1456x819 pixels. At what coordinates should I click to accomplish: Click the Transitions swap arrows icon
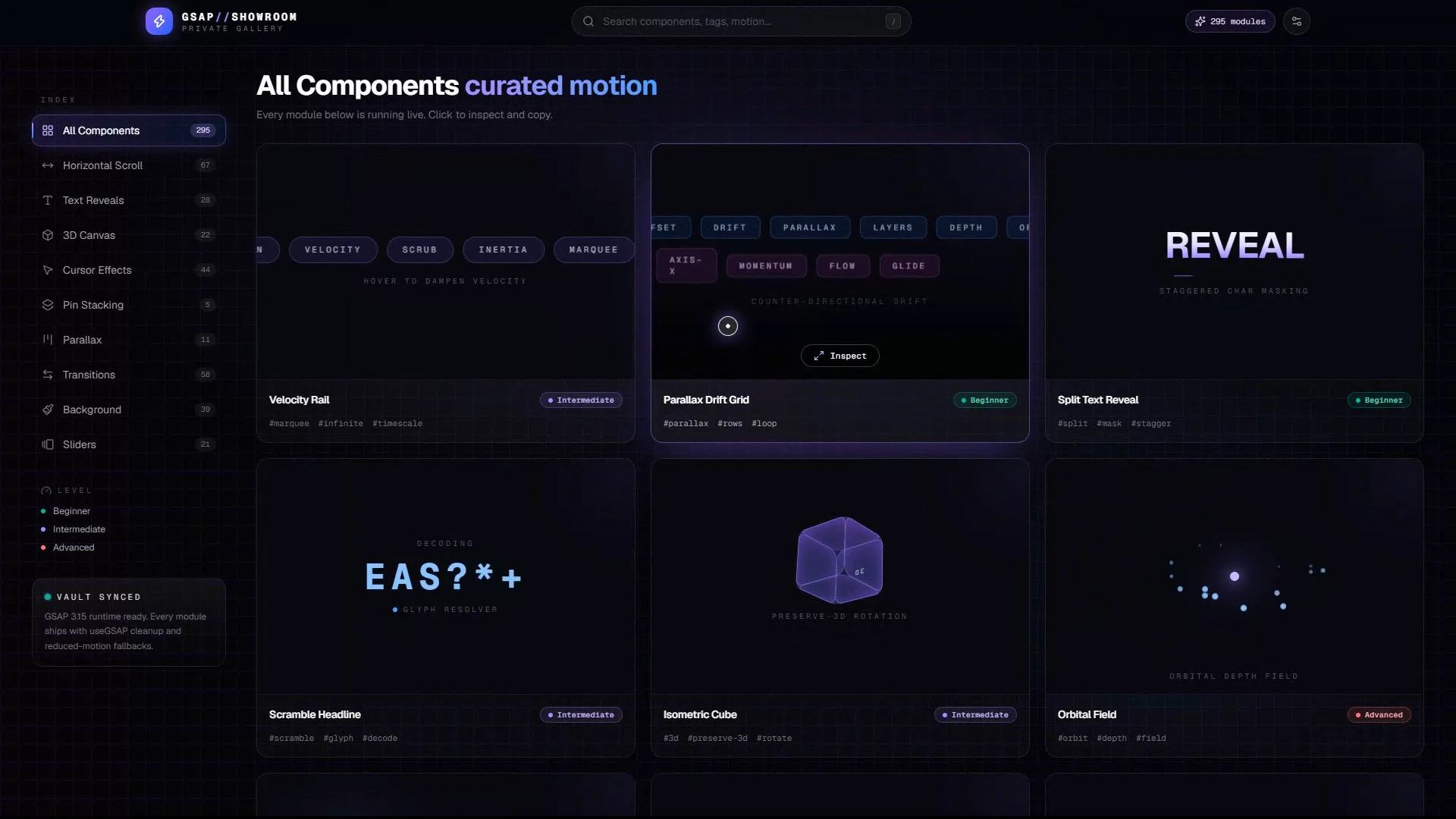click(48, 375)
